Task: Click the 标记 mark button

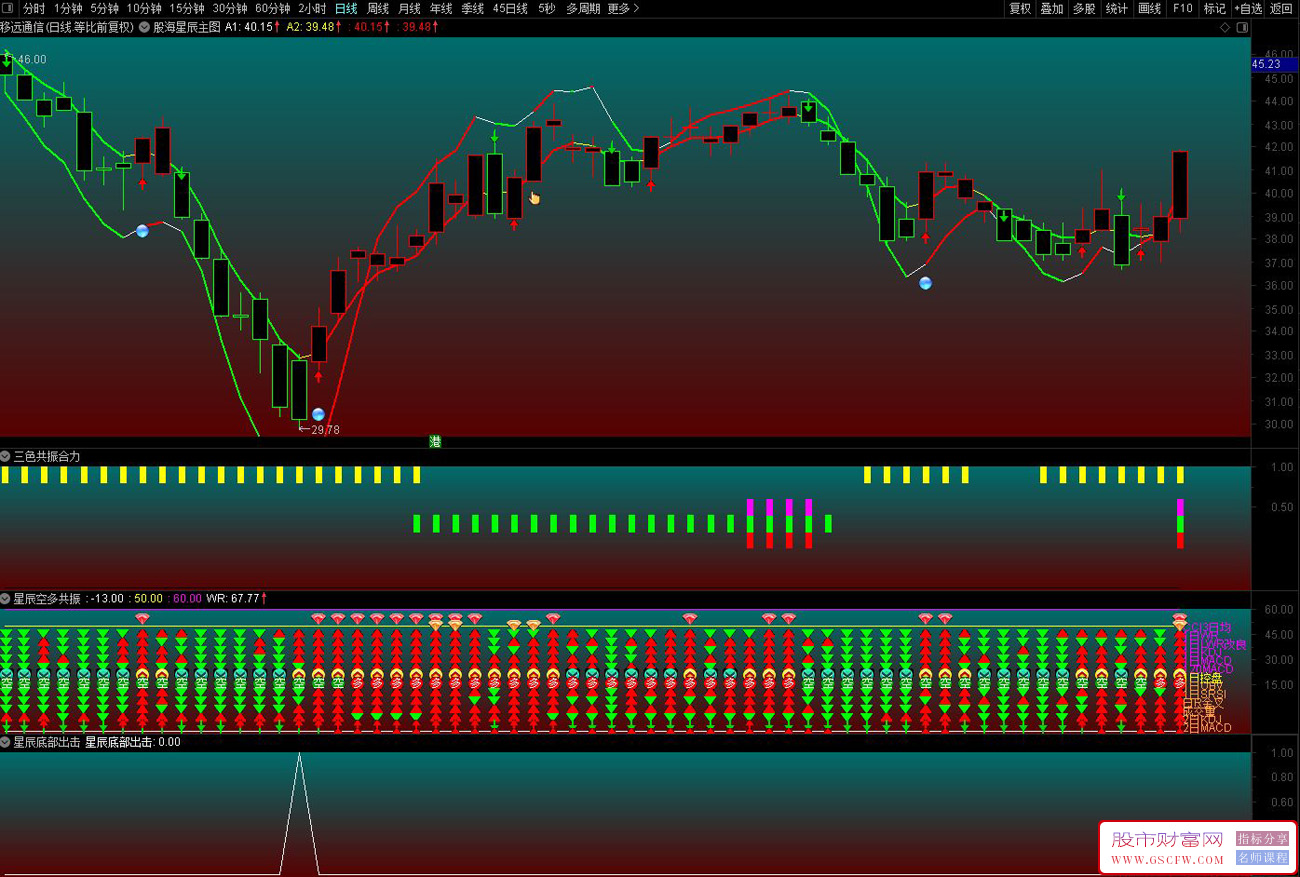Action: click(1215, 8)
